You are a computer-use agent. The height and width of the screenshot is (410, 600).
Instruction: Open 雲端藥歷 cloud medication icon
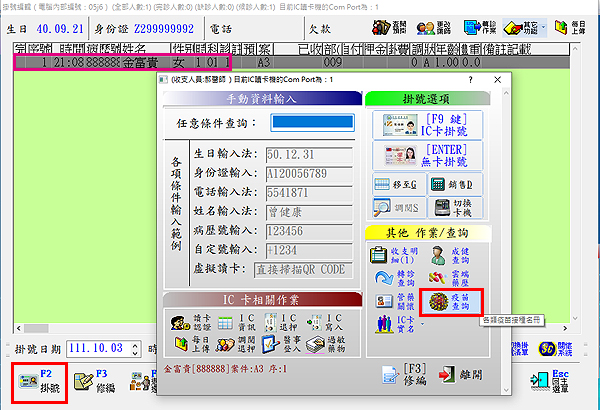click(440, 278)
